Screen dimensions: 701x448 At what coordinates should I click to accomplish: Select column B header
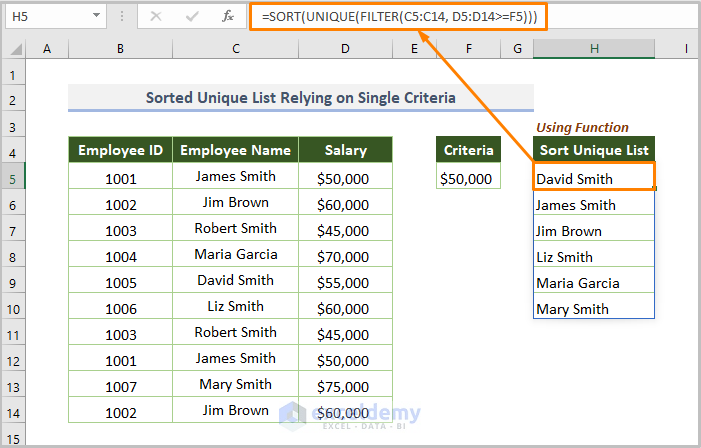[x=120, y=48]
